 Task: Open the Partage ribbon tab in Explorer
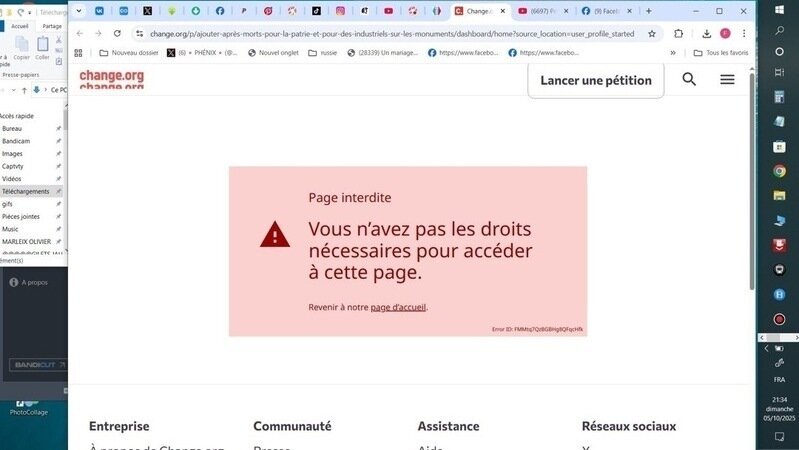(52, 26)
